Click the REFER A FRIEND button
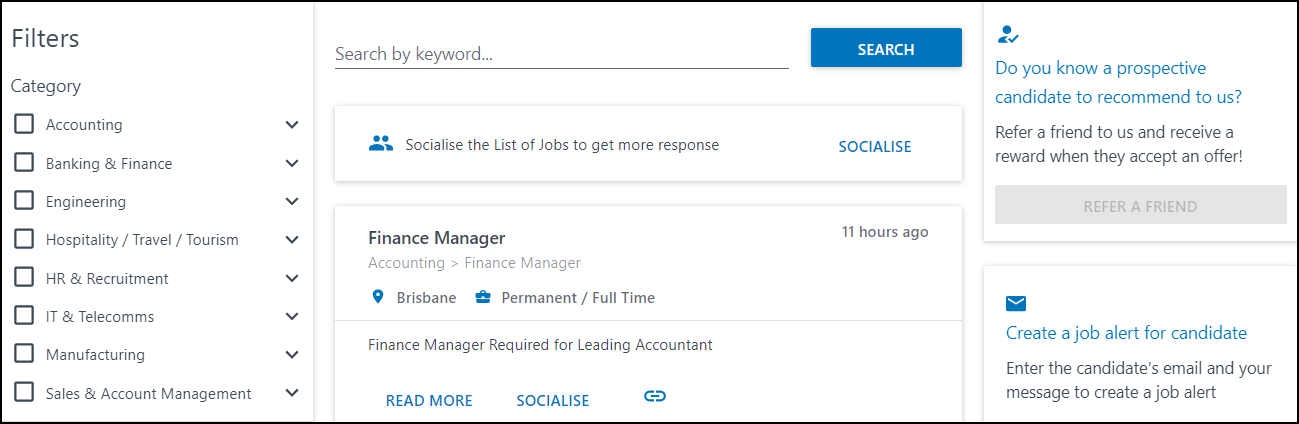Viewport: 1299px width, 424px height. [1140, 205]
